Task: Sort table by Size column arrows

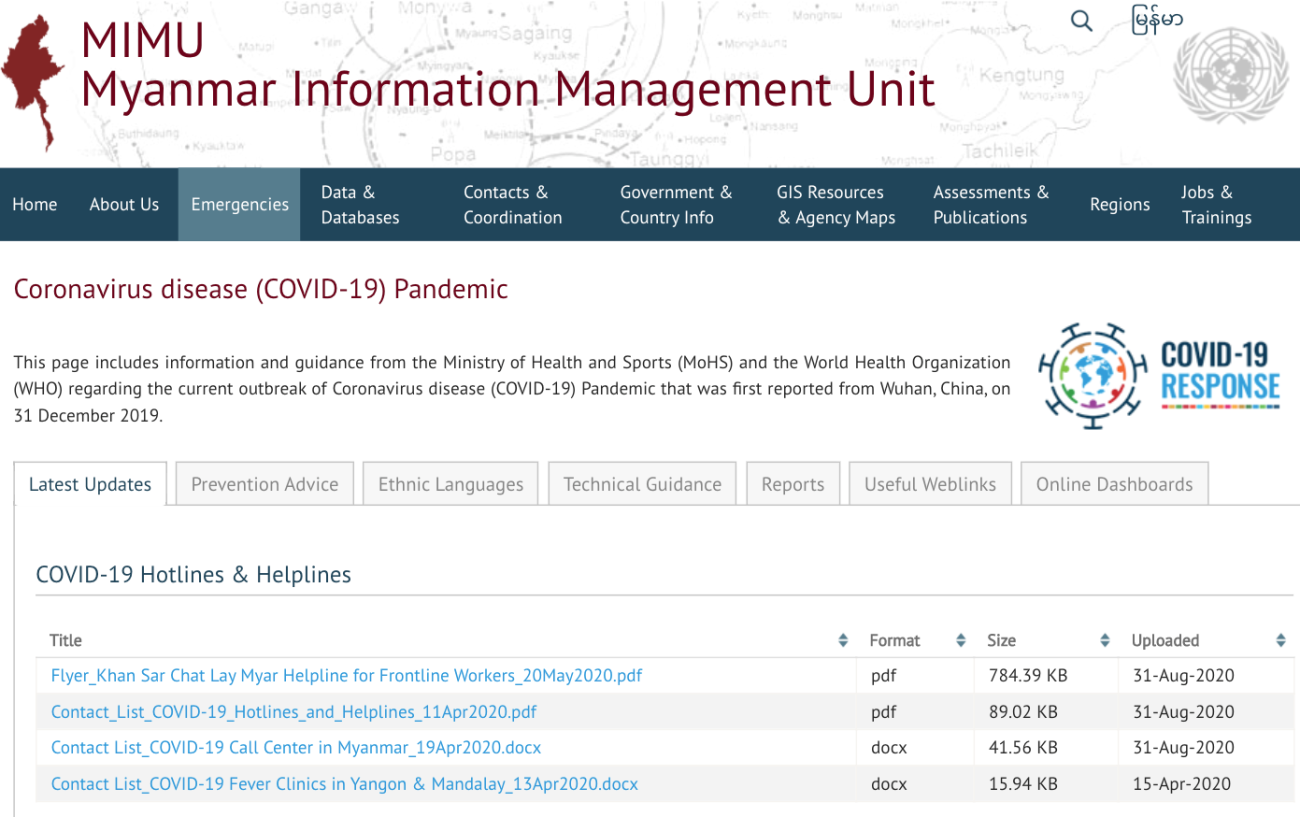Action: tap(1105, 640)
